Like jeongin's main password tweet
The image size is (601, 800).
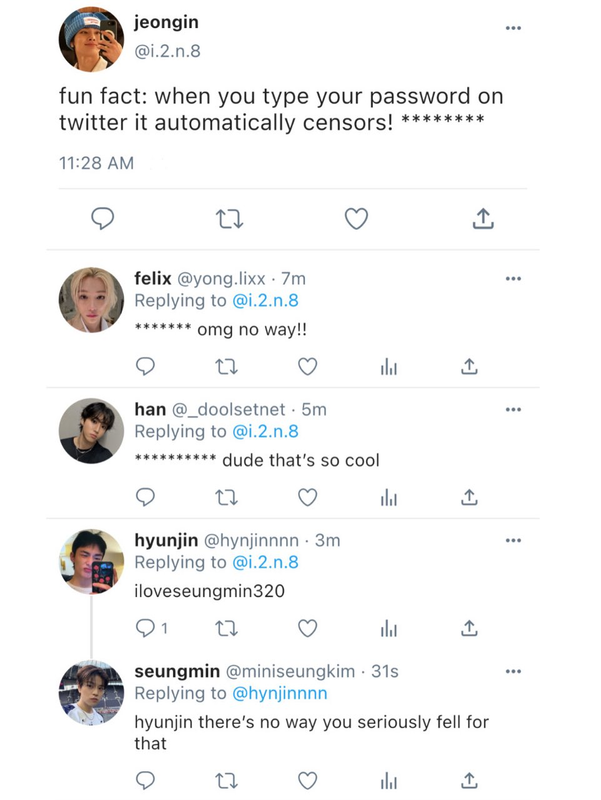[356, 219]
